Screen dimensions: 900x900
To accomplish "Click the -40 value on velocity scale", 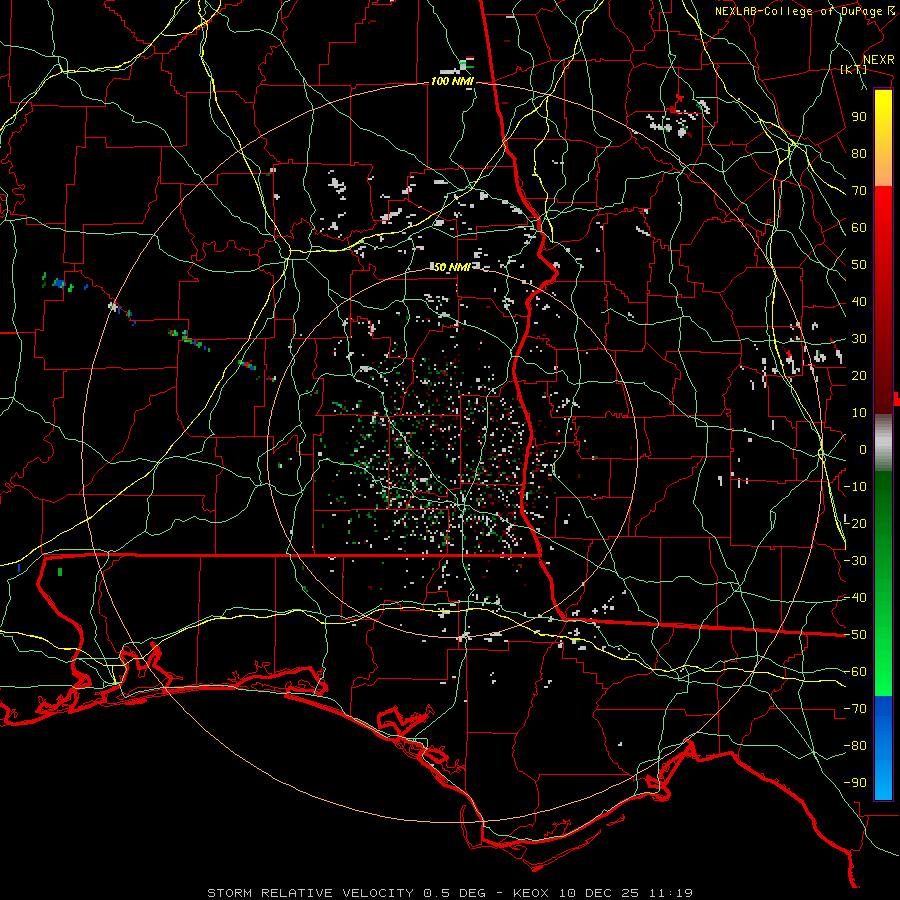I will coord(855,598).
